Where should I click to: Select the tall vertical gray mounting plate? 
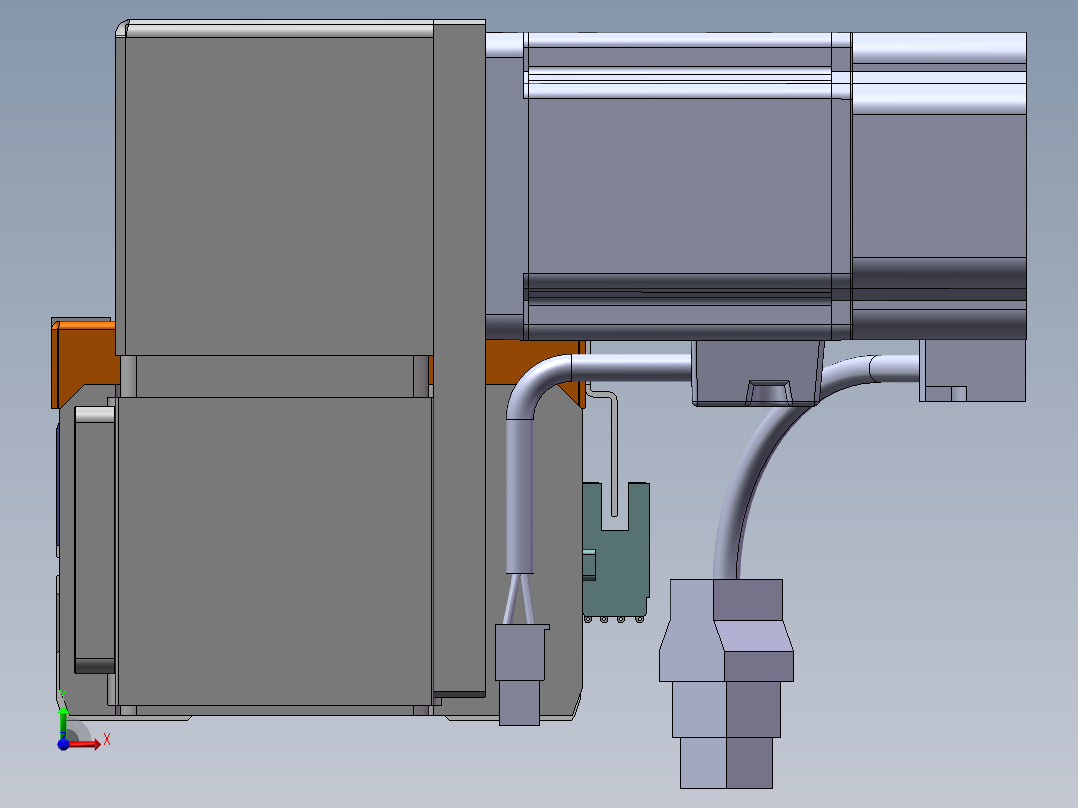click(459, 358)
